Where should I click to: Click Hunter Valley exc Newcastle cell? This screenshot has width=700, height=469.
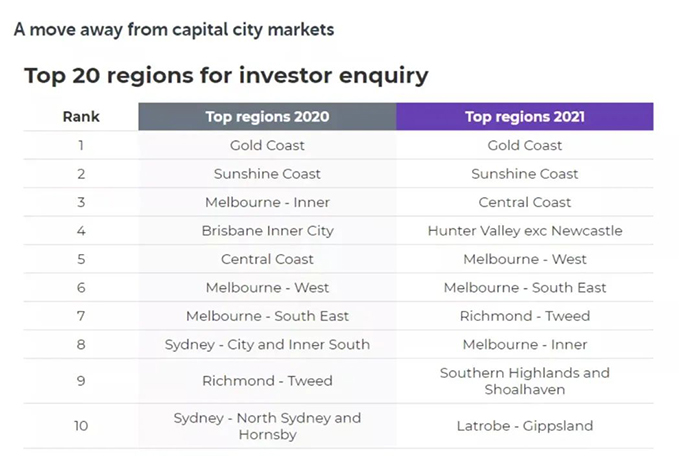525,231
